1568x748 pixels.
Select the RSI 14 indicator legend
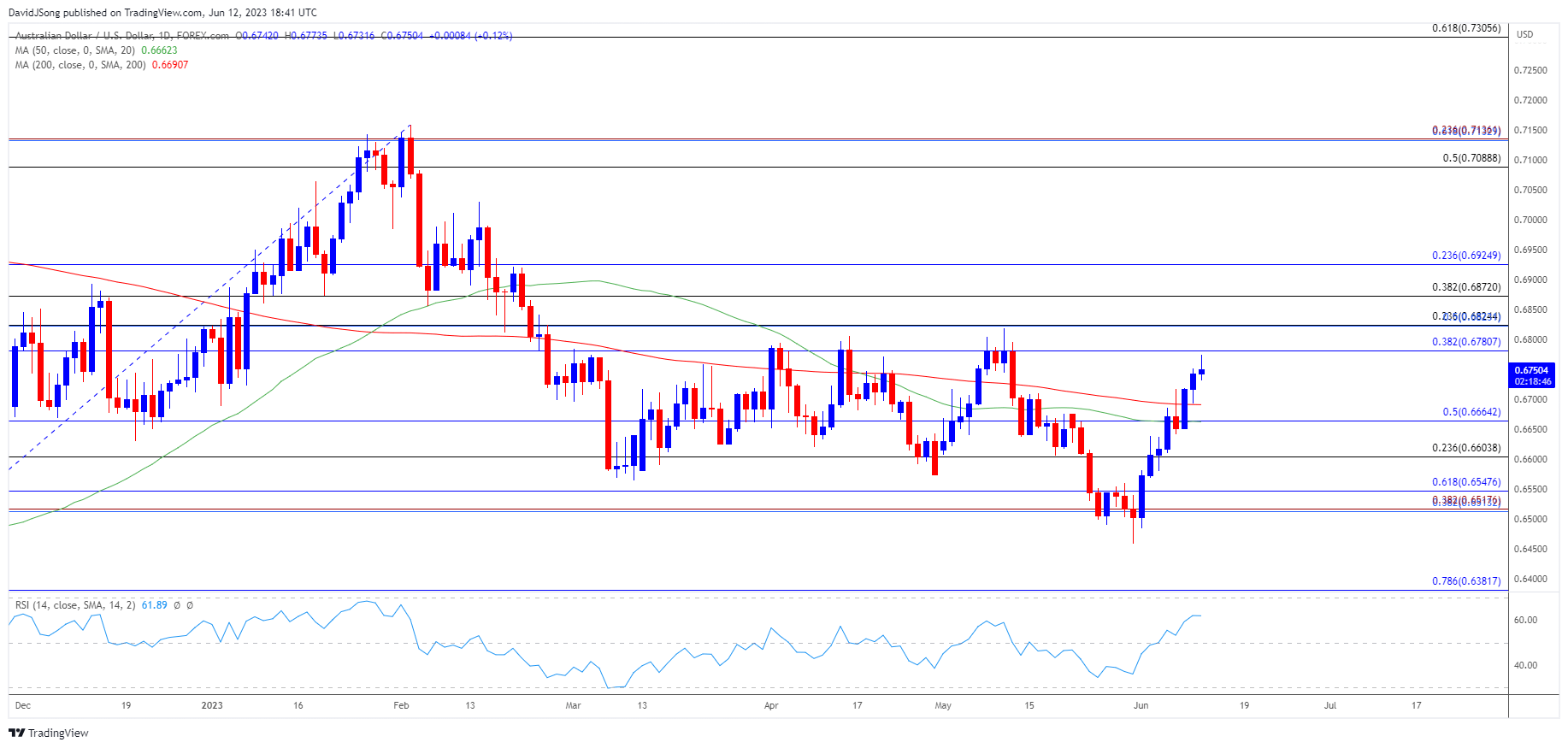point(75,605)
